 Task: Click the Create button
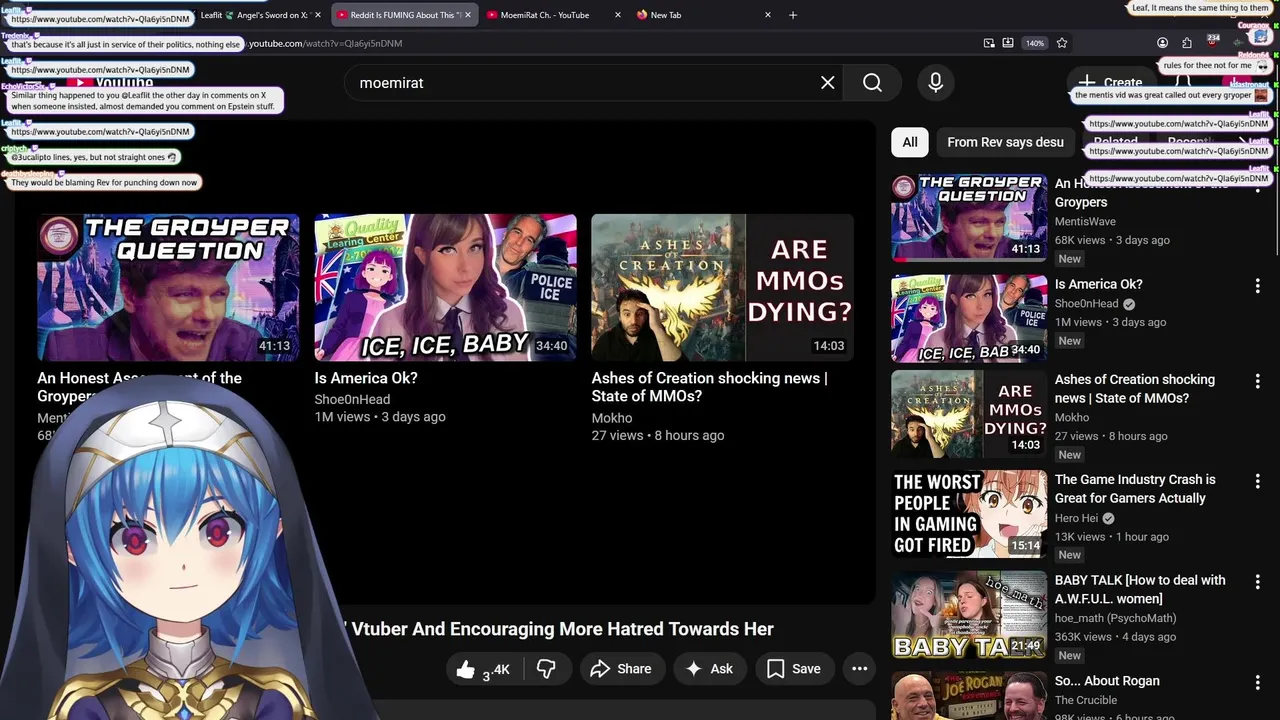click(1111, 83)
